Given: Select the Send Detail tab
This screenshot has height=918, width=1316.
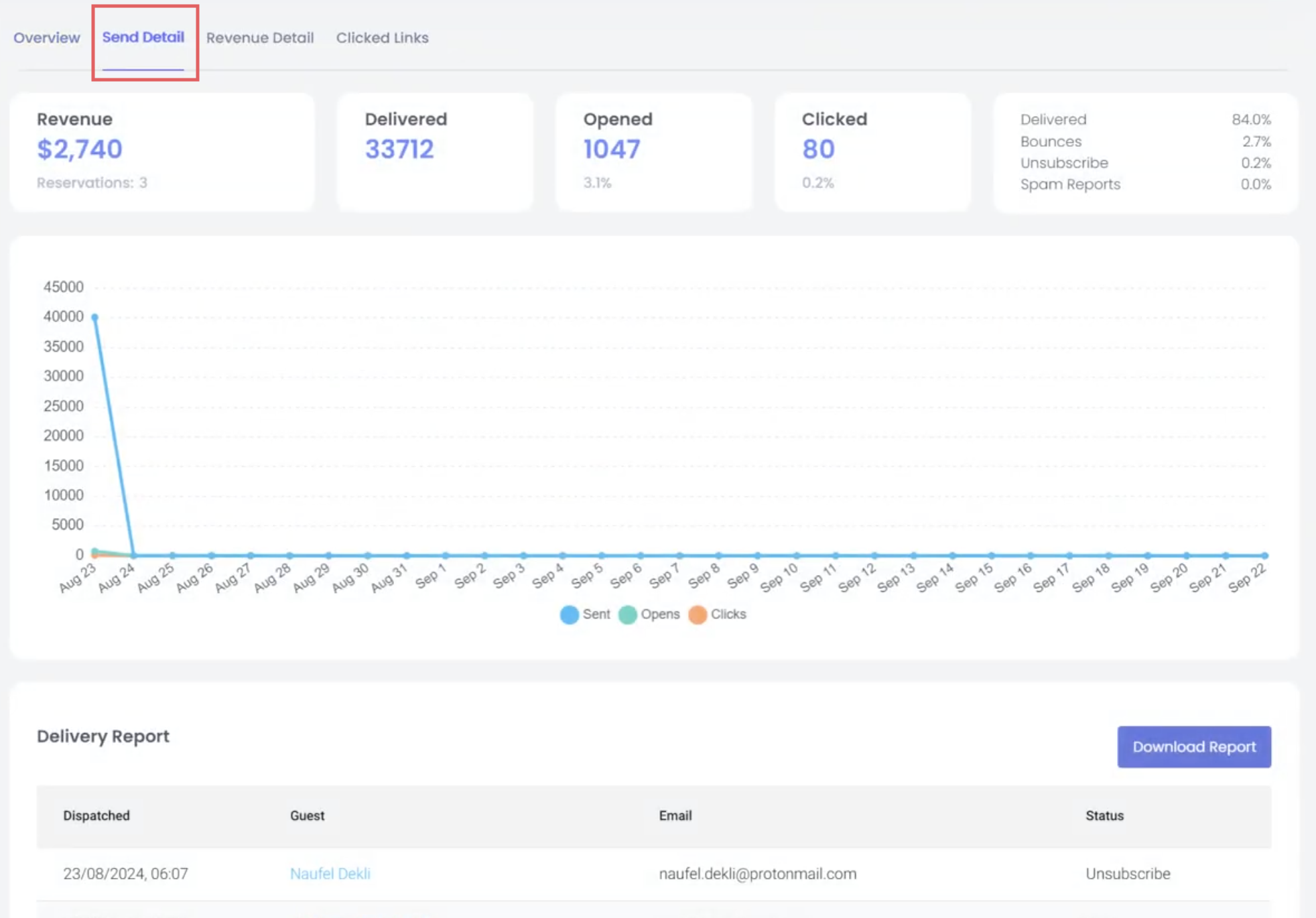Looking at the screenshot, I should [x=143, y=38].
